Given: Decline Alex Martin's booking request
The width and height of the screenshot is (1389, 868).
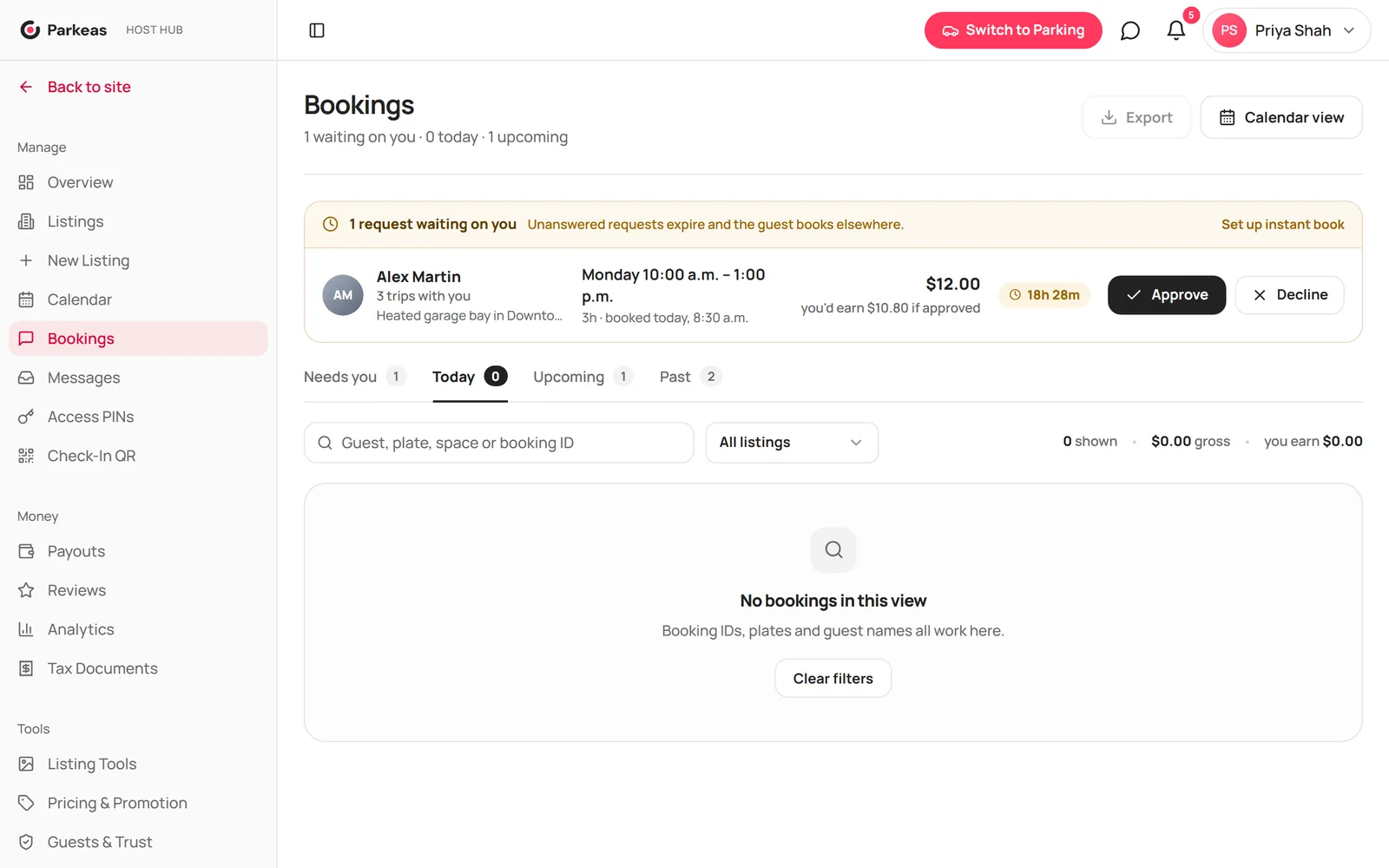Looking at the screenshot, I should click(x=1290, y=295).
